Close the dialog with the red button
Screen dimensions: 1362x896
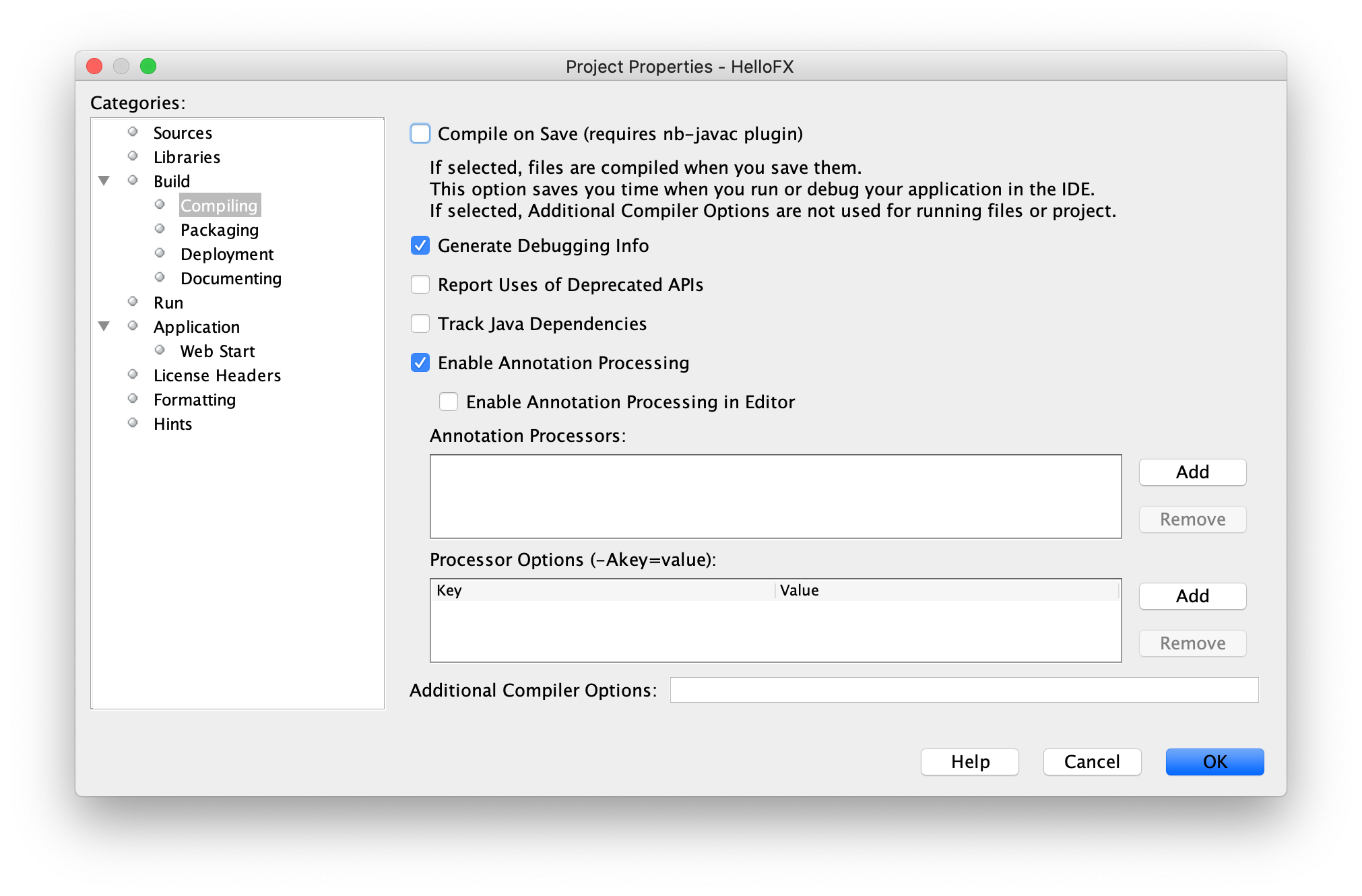click(x=94, y=66)
